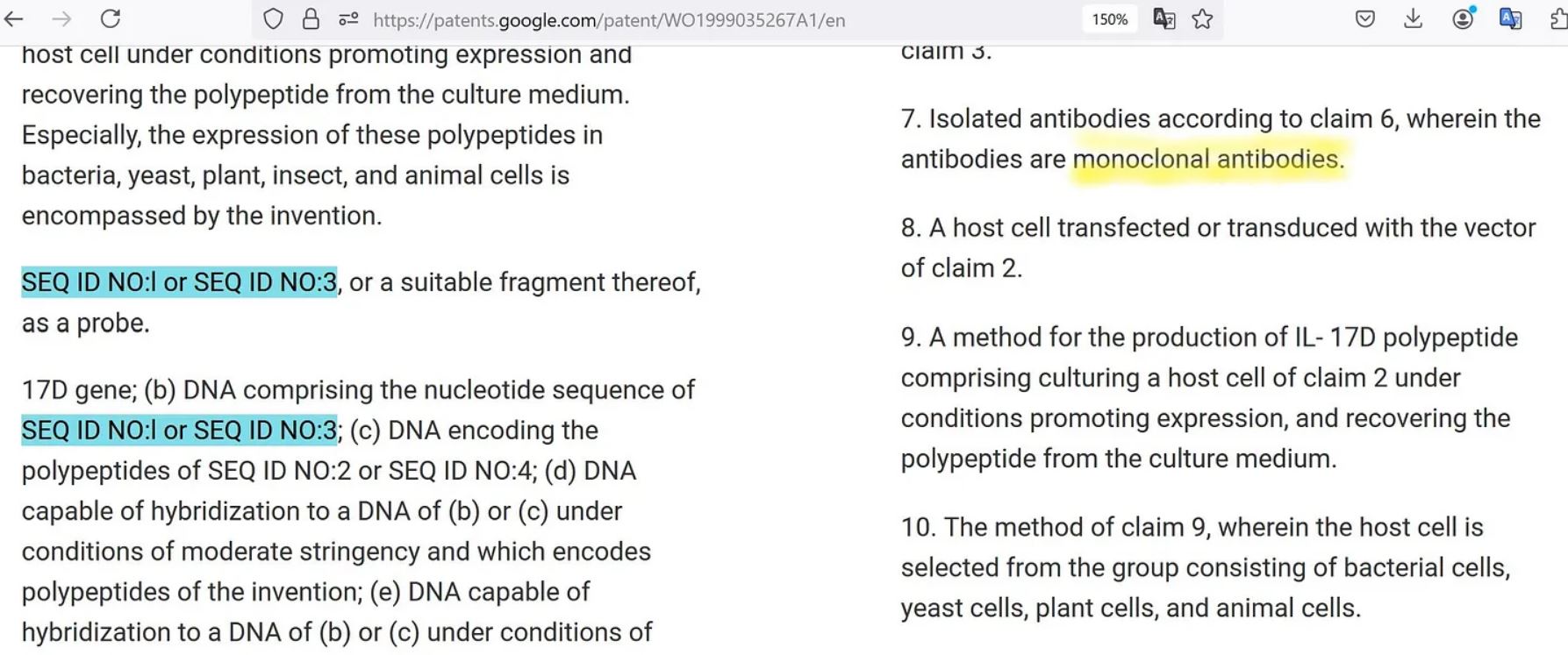Screen dimensions: 1568x655
Task: Open the tracking protection shield panel
Action: point(273,19)
